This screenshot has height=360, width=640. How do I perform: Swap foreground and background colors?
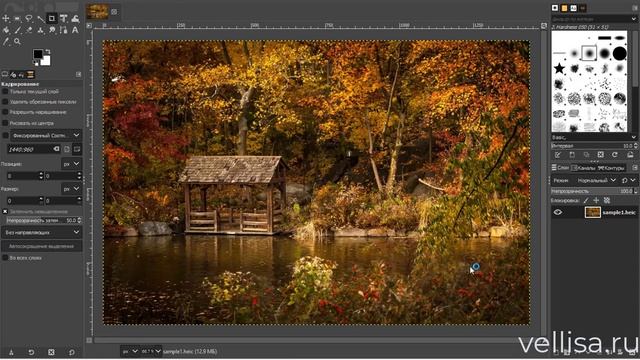[48, 51]
